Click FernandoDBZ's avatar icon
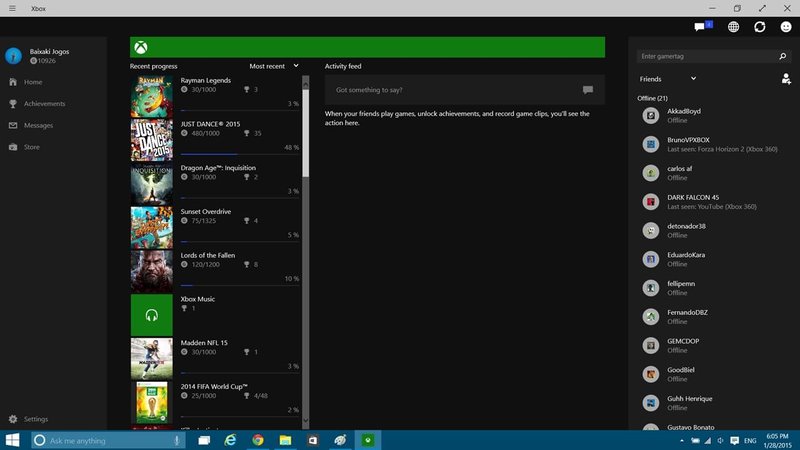800x450 pixels. tap(651, 317)
